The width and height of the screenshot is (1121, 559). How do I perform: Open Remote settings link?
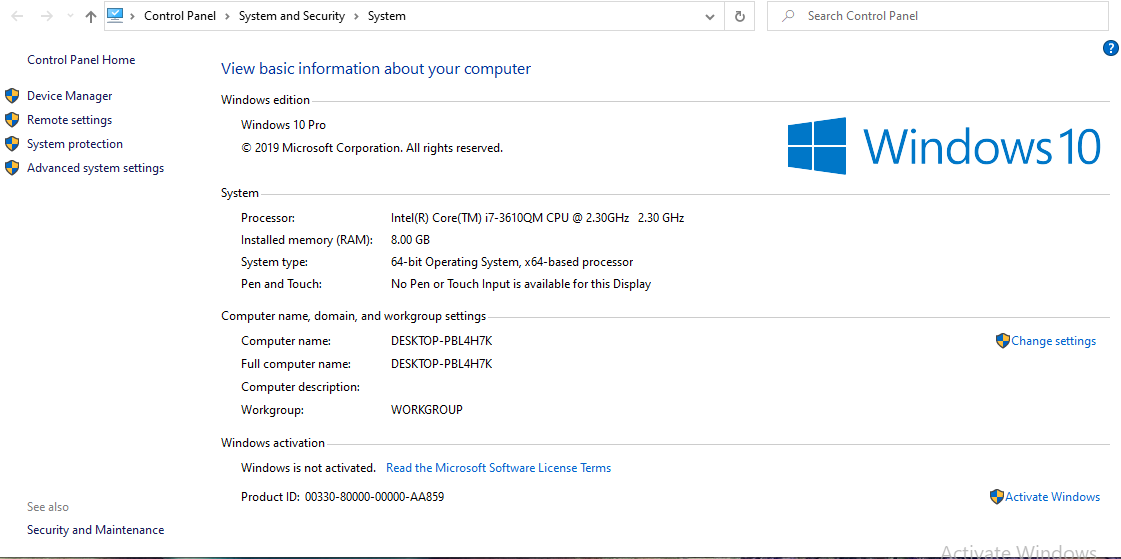(69, 120)
